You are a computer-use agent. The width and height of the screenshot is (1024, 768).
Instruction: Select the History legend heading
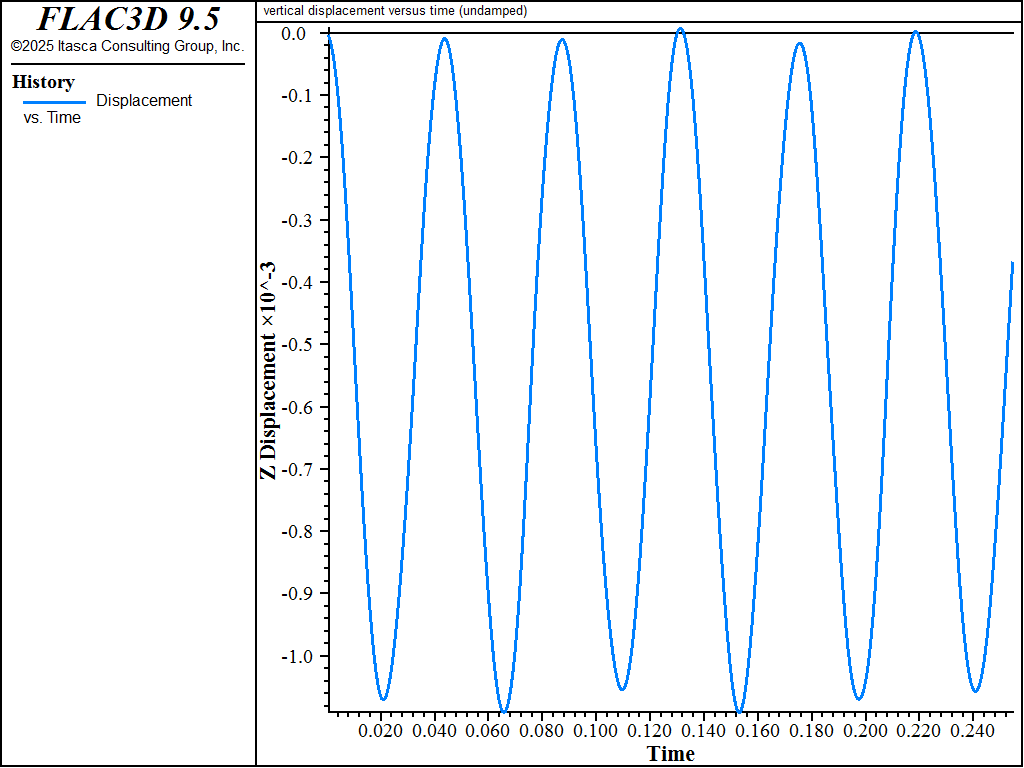click(x=43, y=82)
